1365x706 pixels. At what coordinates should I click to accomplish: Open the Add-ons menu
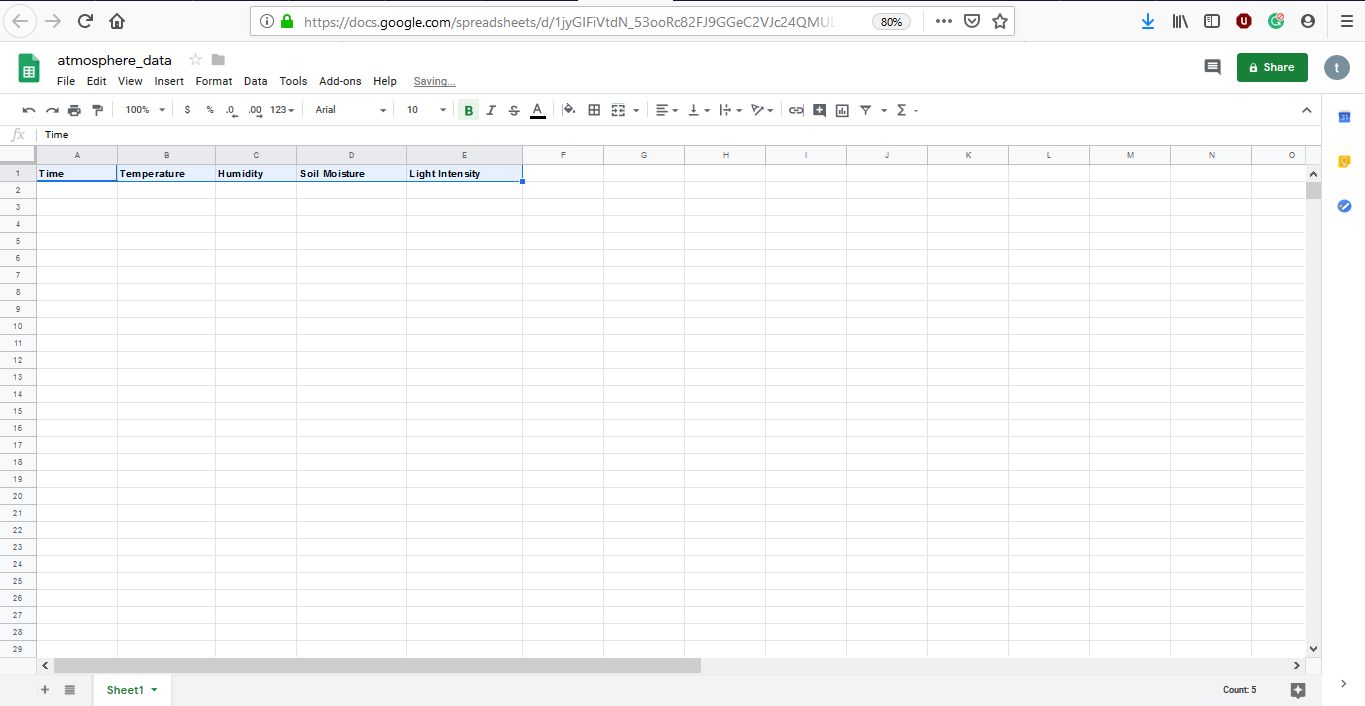click(340, 81)
